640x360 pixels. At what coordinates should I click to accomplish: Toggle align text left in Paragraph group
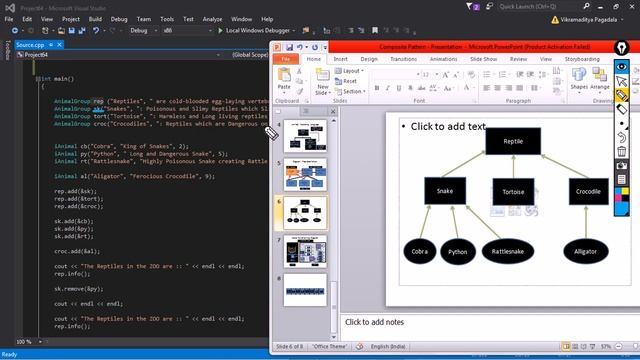487,88
